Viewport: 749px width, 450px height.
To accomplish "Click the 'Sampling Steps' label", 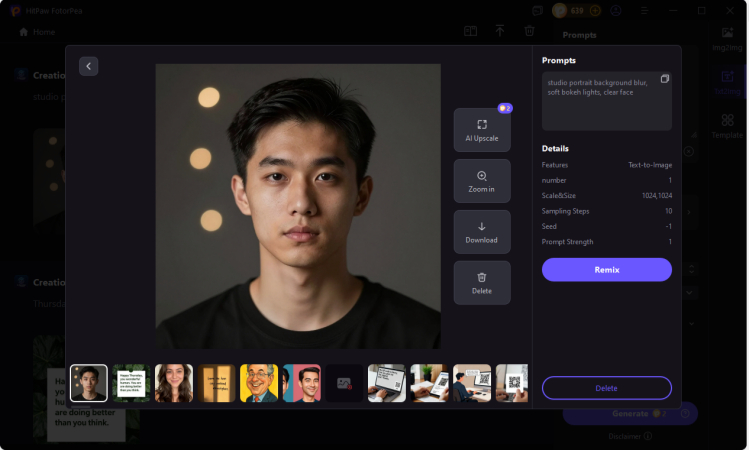I will pyautogui.click(x=566, y=211).
